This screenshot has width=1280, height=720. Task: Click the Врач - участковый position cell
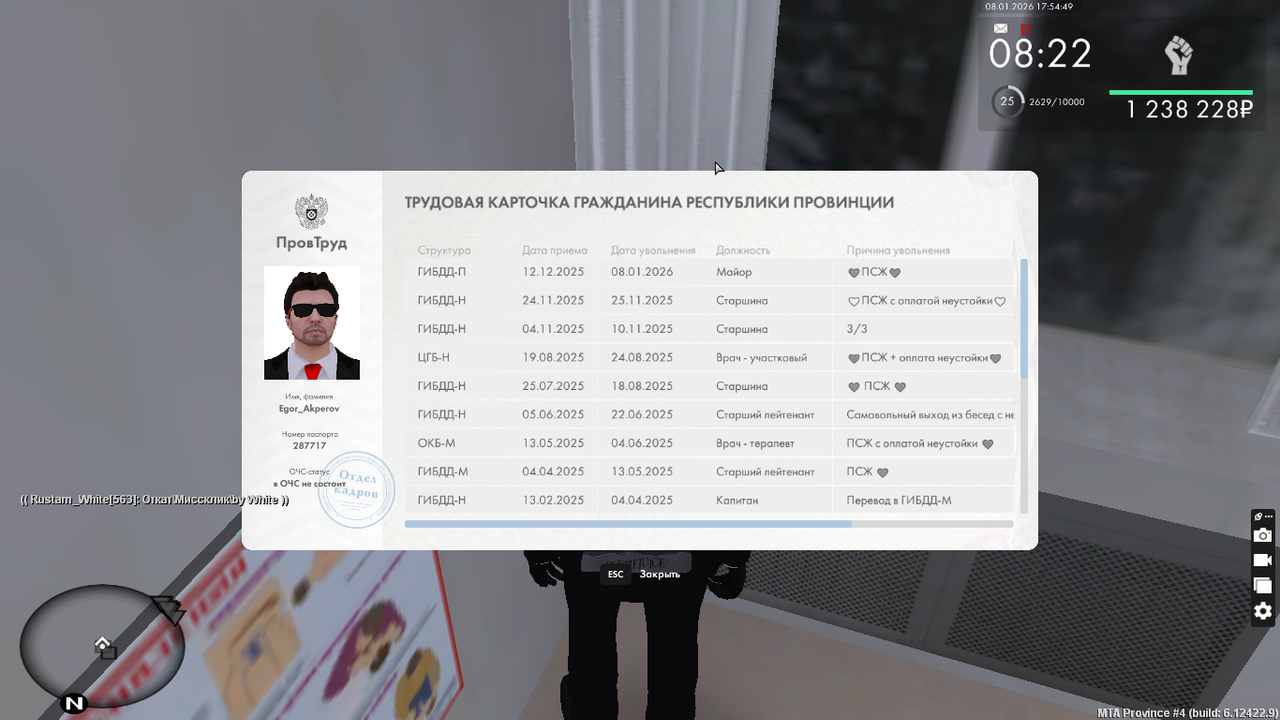(x=761, y=357)
